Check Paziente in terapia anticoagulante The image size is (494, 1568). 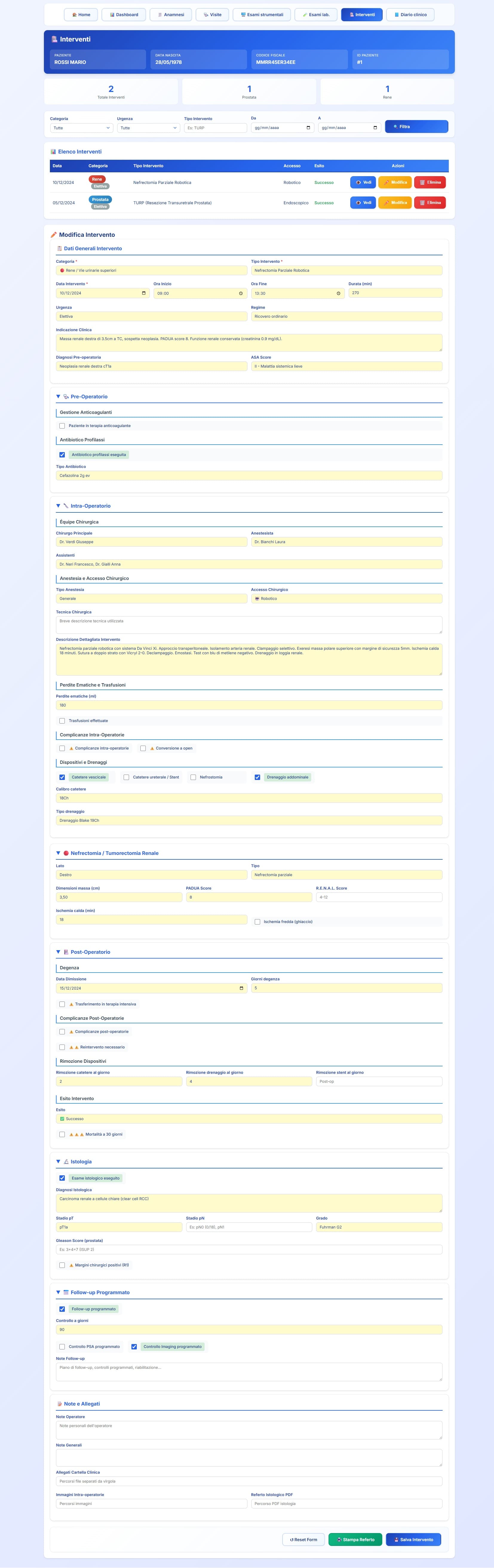pos(62,426)
